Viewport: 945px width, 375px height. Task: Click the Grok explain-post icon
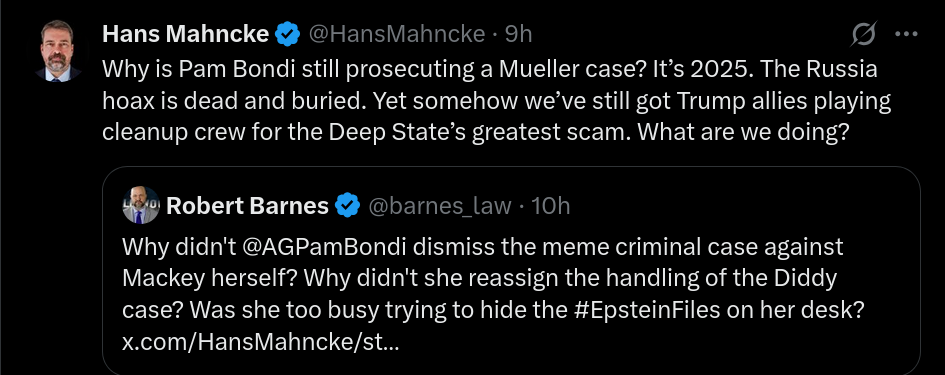[863, 34]
